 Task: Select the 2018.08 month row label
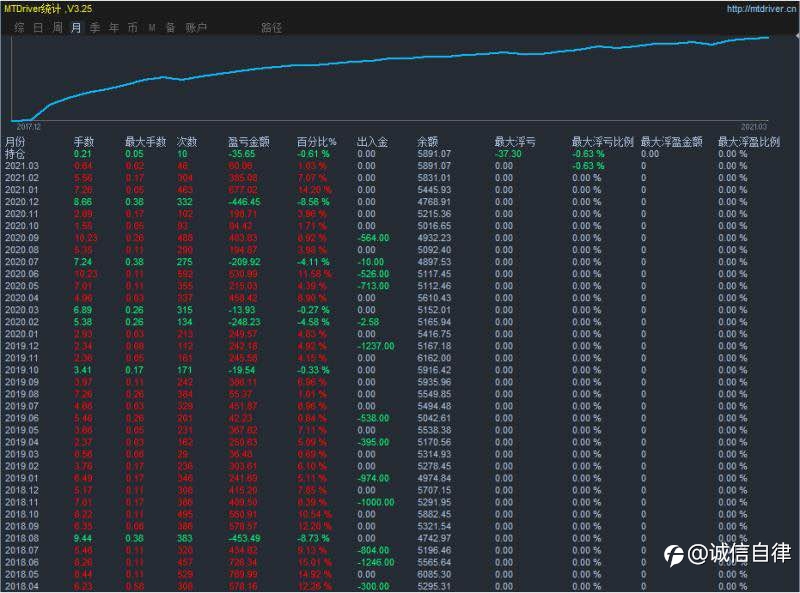click(22, 538)
